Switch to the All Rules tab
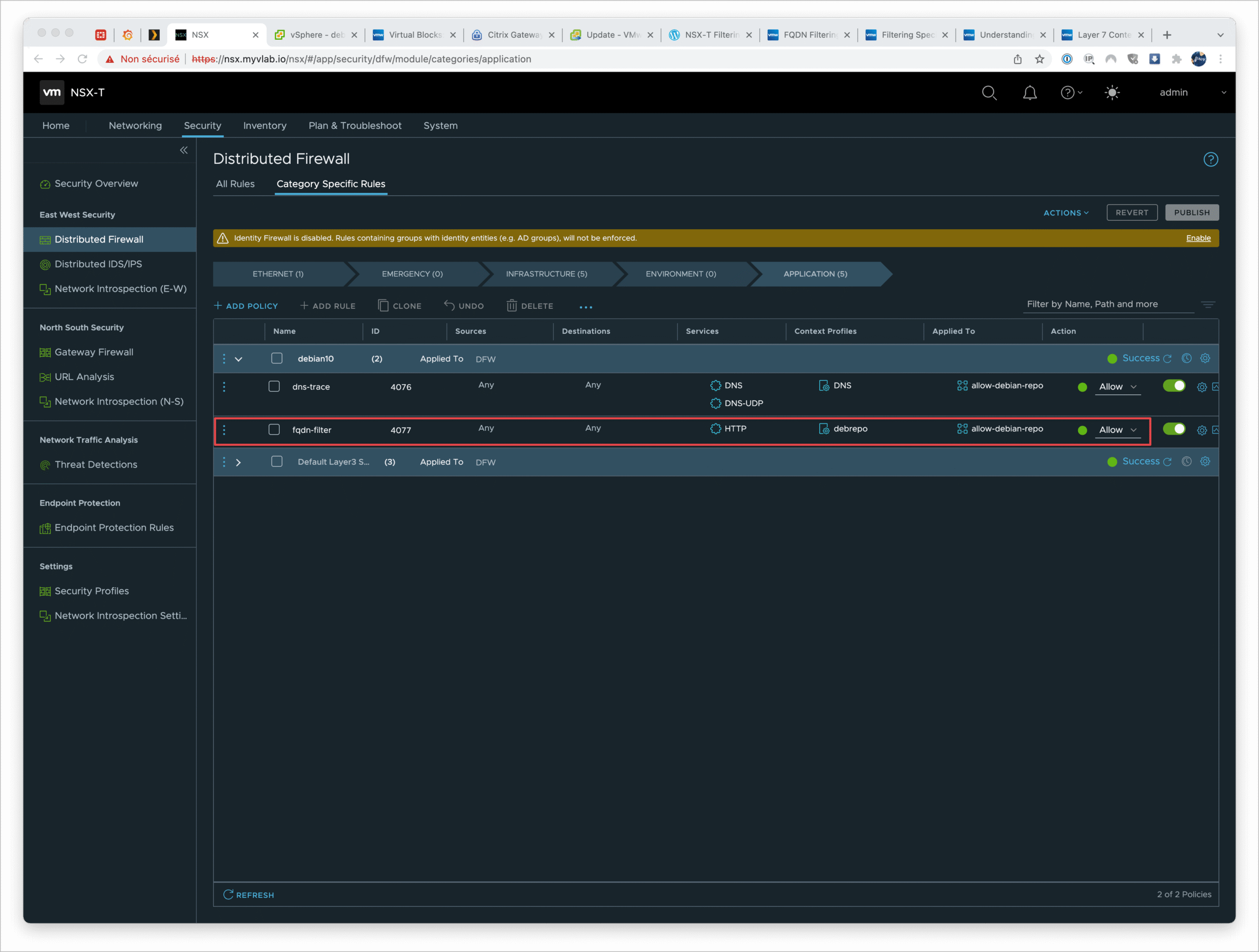Screen dimensions: 1259x952 click(235, 184)
